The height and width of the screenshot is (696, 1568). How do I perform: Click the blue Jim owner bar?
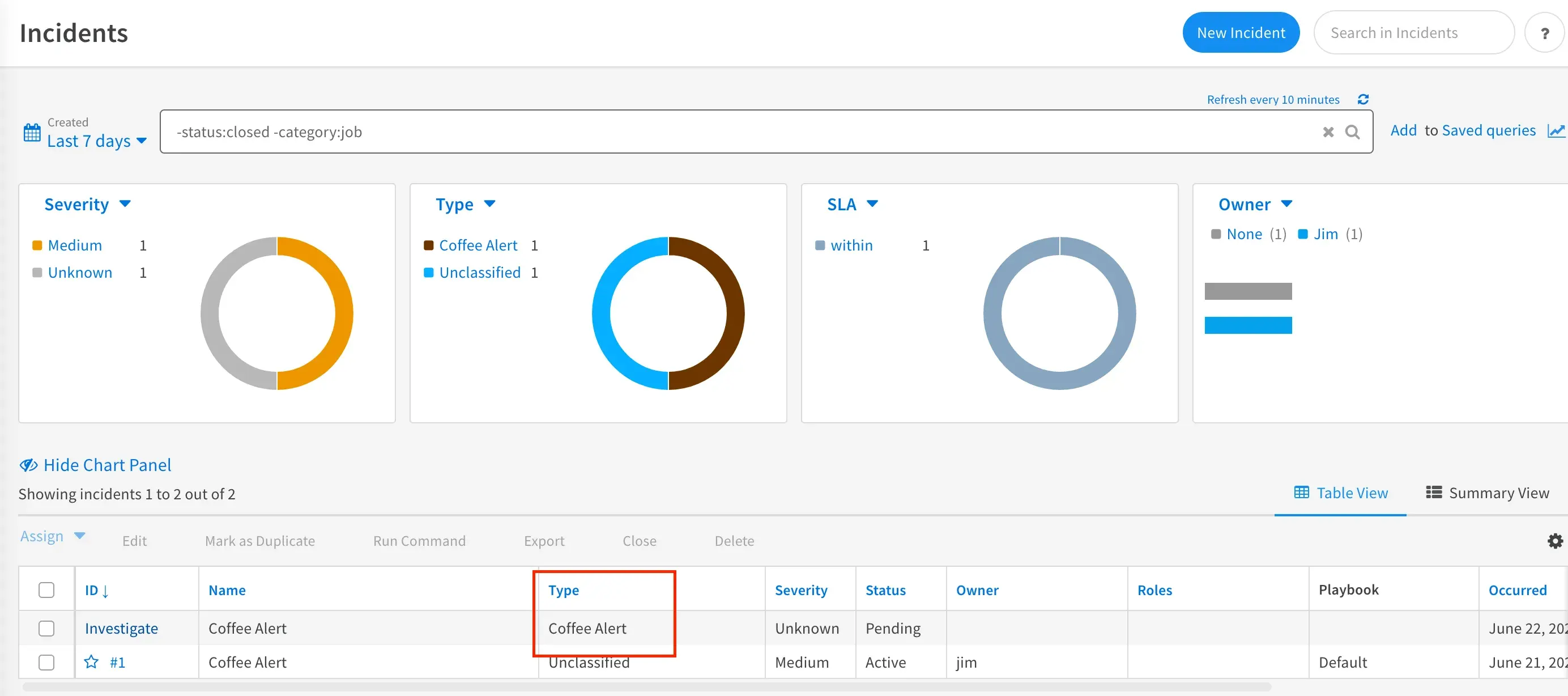point(1248,325)
